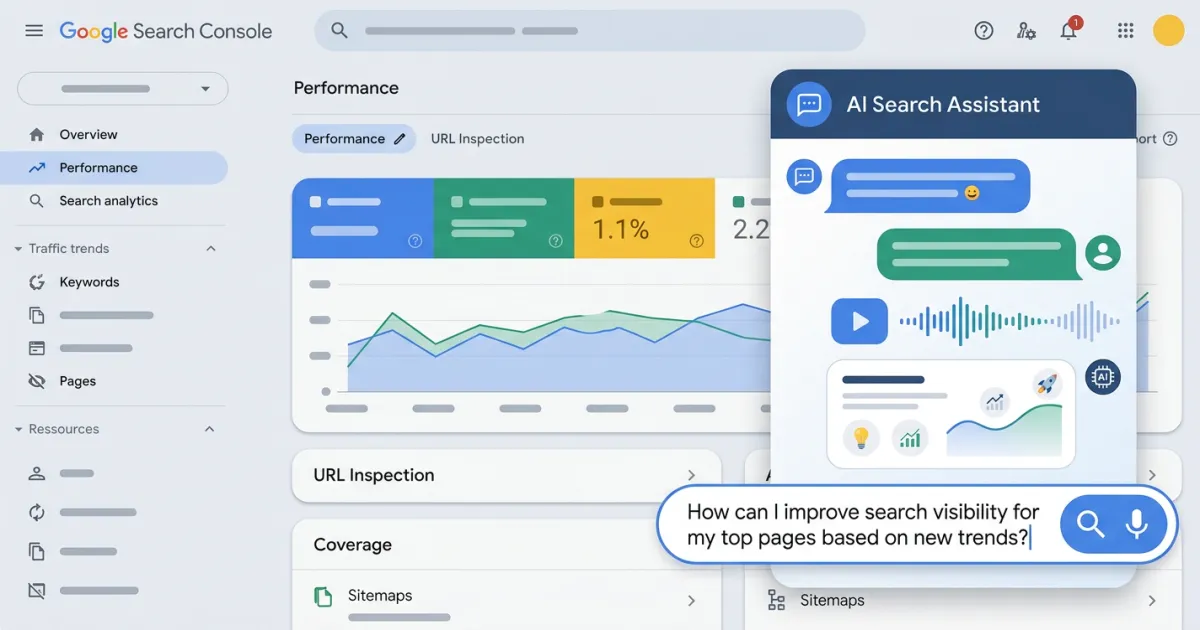Click the green Sitemaps document icon
1200x630 pixels.
[323, 597]
